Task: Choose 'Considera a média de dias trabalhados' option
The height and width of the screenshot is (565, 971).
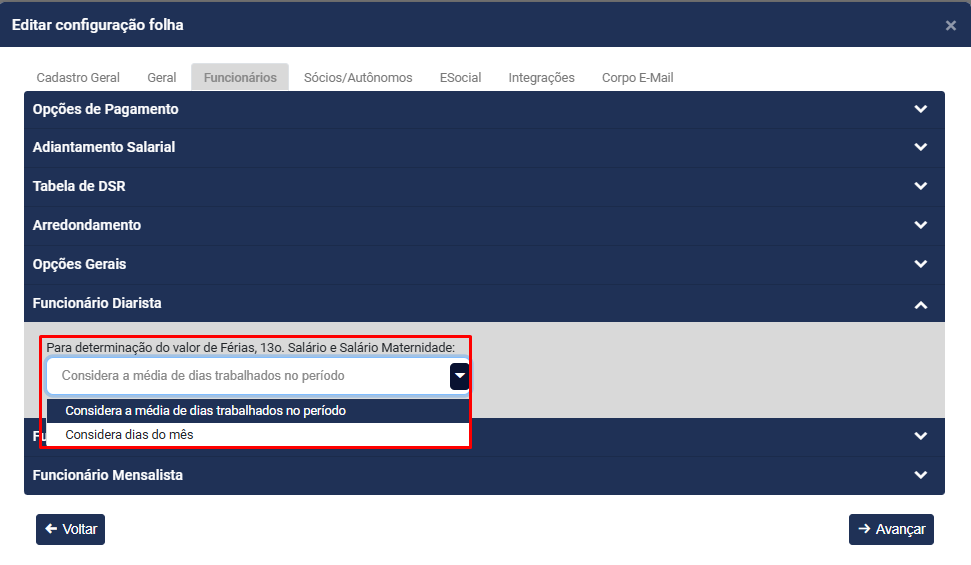Action: 258,411
